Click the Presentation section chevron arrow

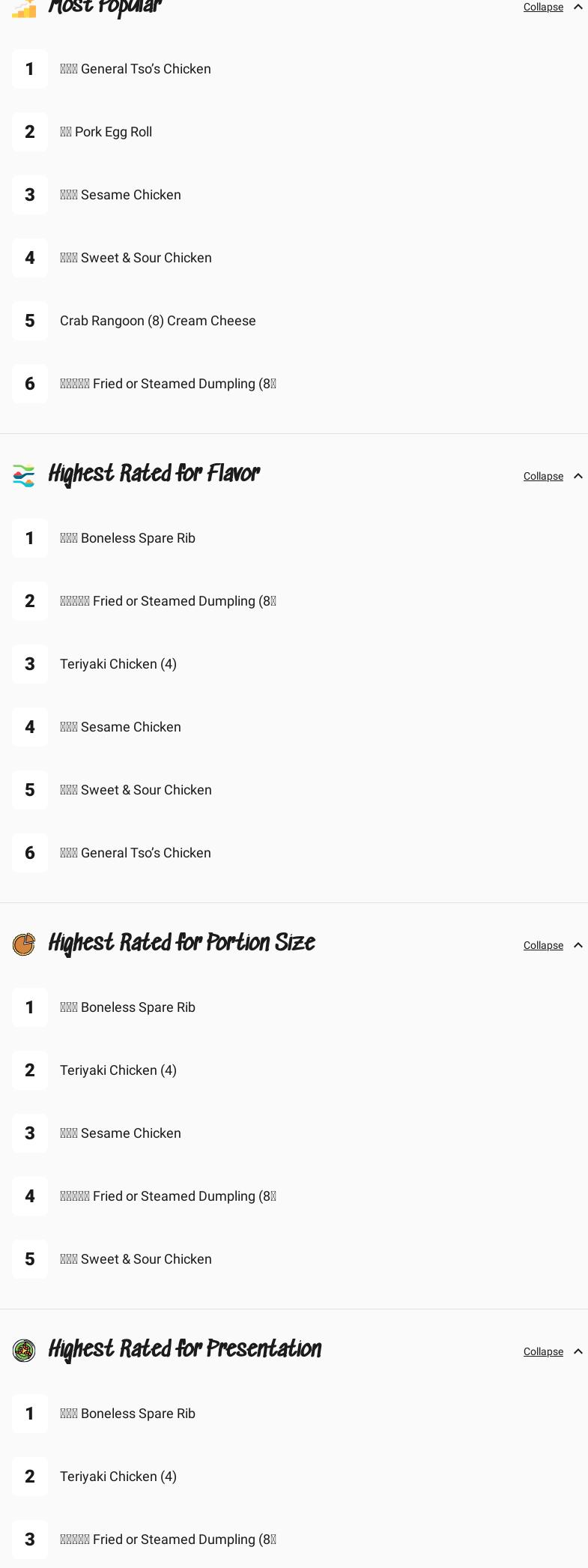tap(578, 1351)
